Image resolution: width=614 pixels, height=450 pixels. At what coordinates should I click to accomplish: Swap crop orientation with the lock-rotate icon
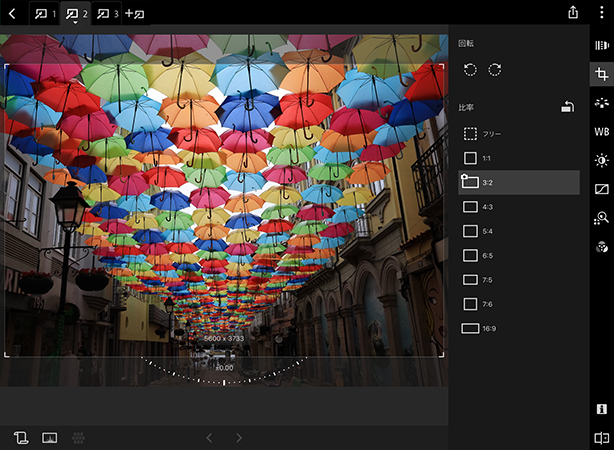tap(567, 107)
